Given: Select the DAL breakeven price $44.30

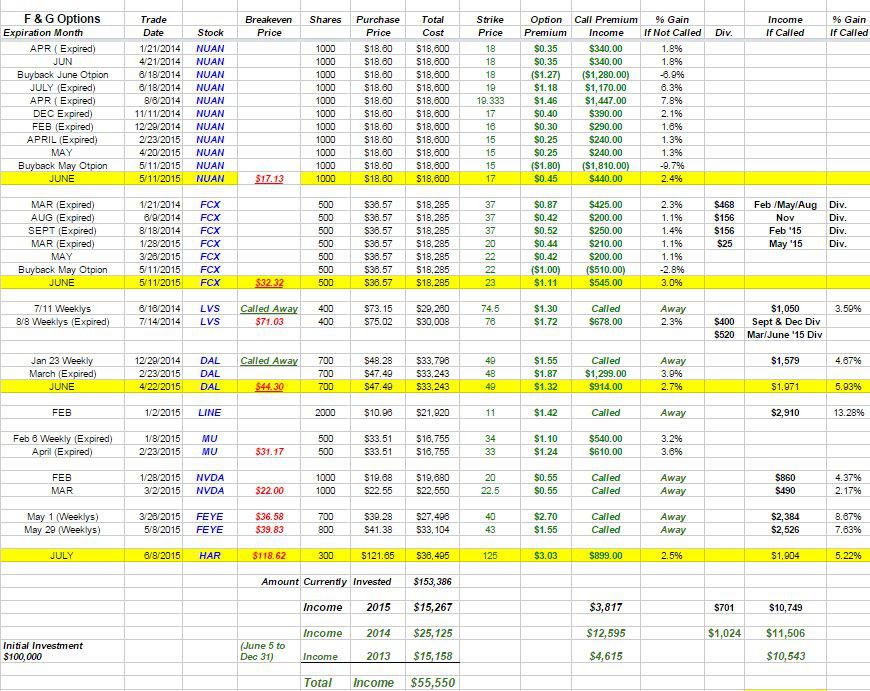Looking at the screenshot, I should click(269, 387).
